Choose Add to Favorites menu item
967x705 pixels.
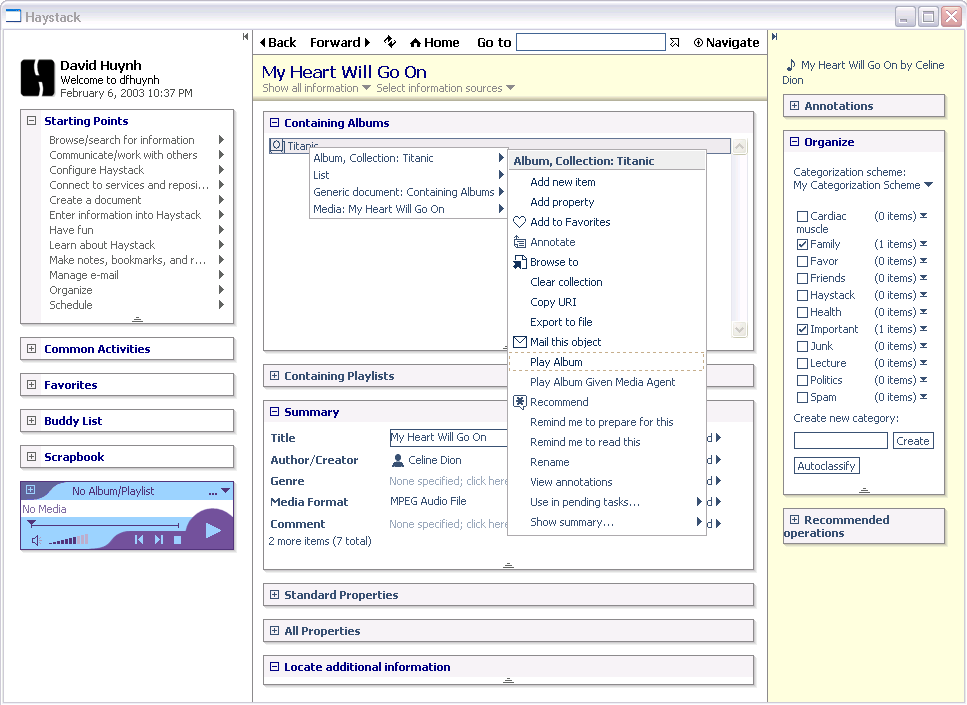tap(570, 222)
